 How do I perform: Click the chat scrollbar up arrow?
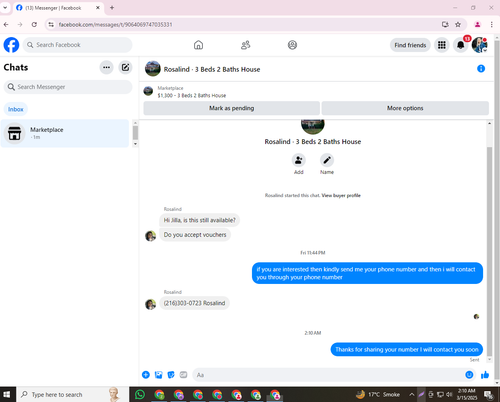[489, 123]
